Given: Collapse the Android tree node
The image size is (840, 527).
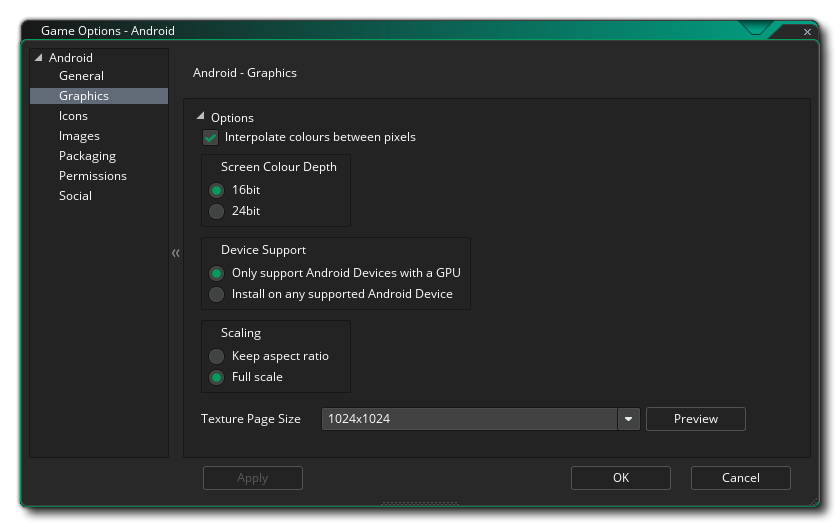Looking at the screenshot, I should point(39,58).
